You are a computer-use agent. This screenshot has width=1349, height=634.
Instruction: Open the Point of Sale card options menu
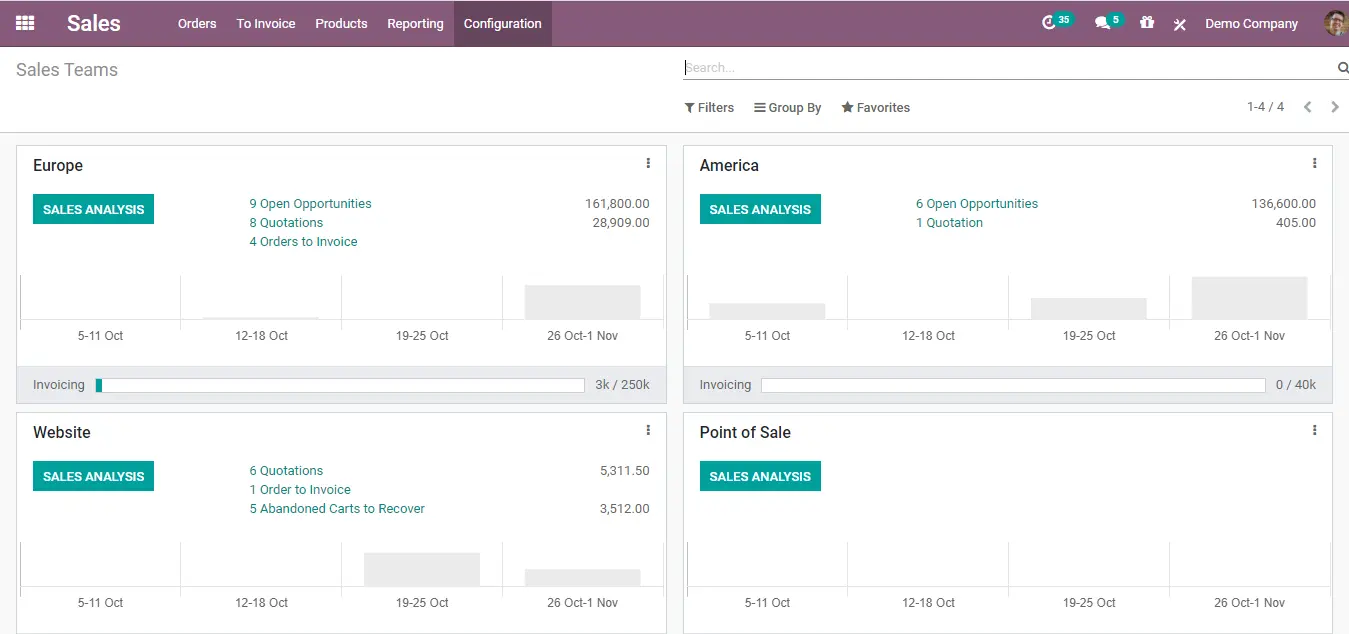coord(1314,429)
